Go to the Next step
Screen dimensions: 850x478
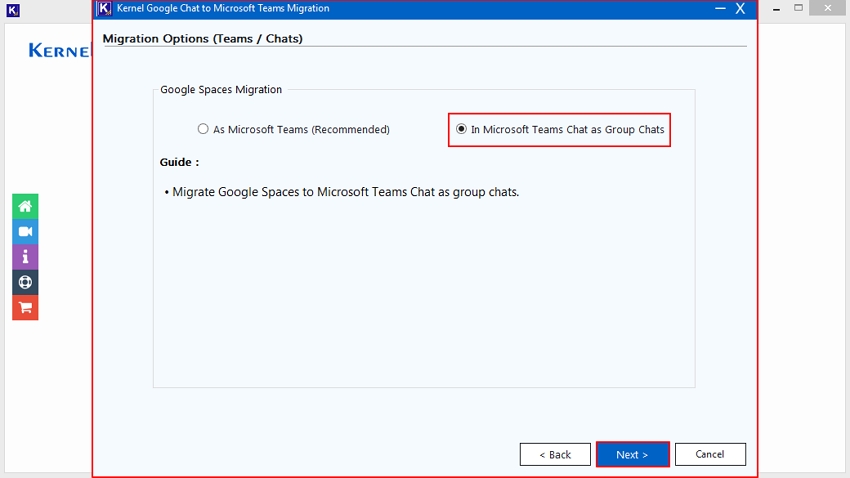tap(632, 454)
